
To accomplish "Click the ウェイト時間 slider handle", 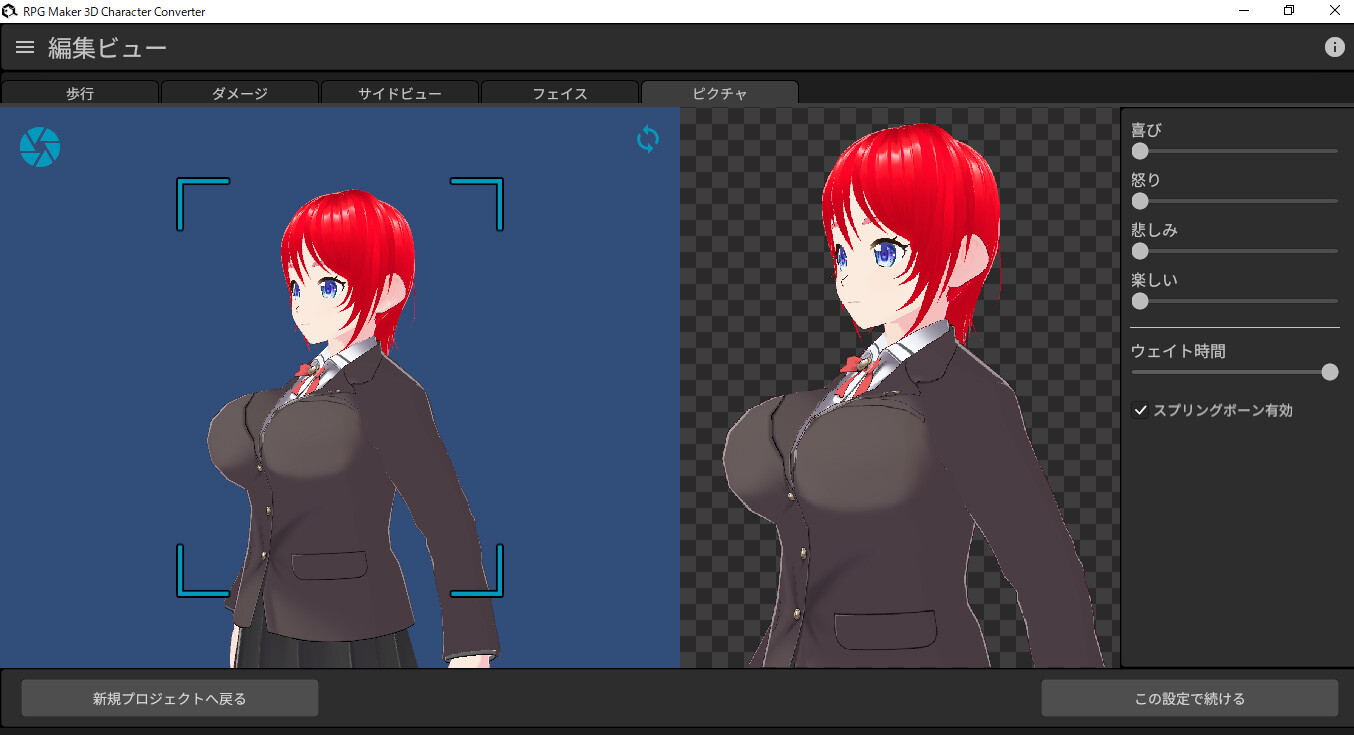I will (1330, 371).
